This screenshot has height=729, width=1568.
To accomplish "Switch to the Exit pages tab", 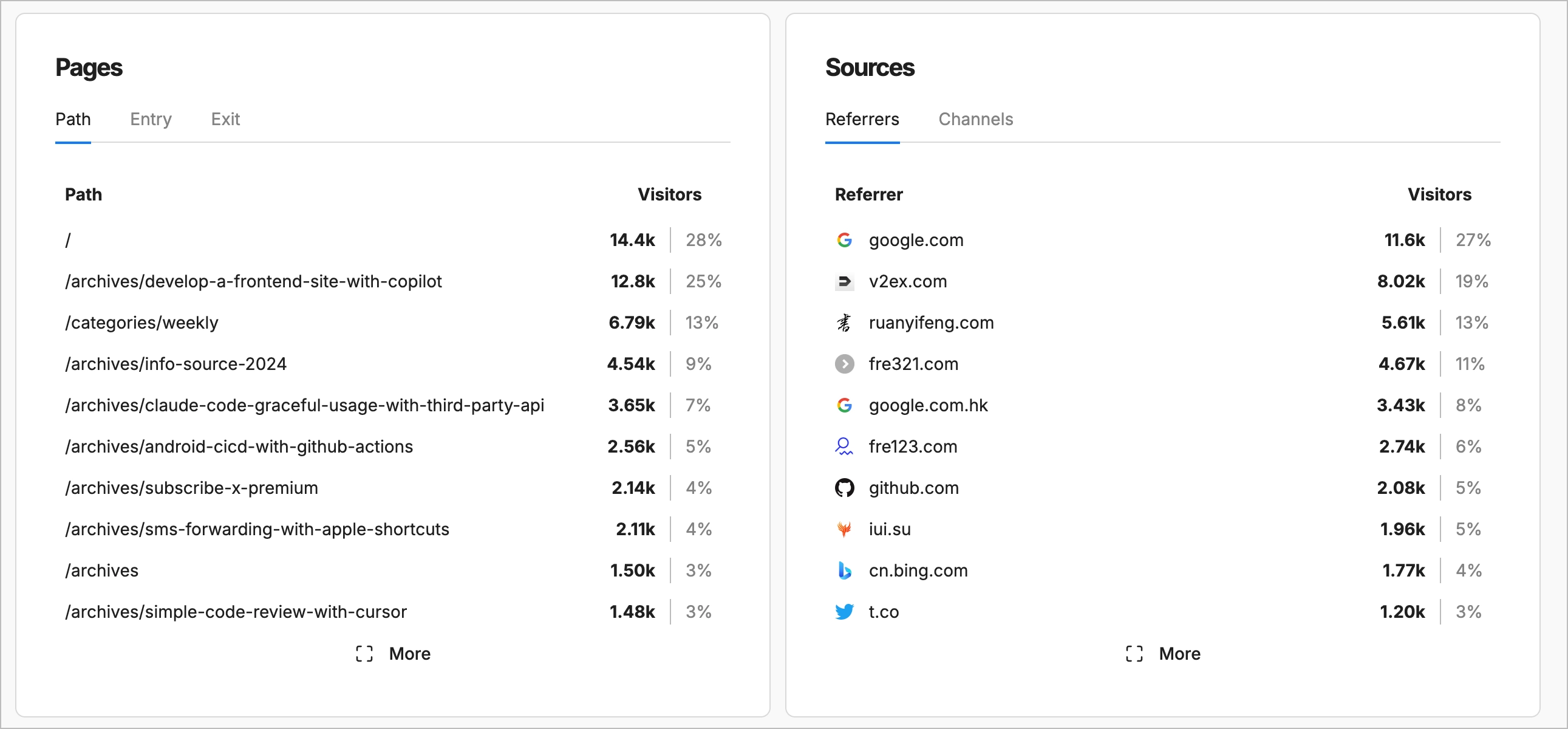I will click(225, 119).
